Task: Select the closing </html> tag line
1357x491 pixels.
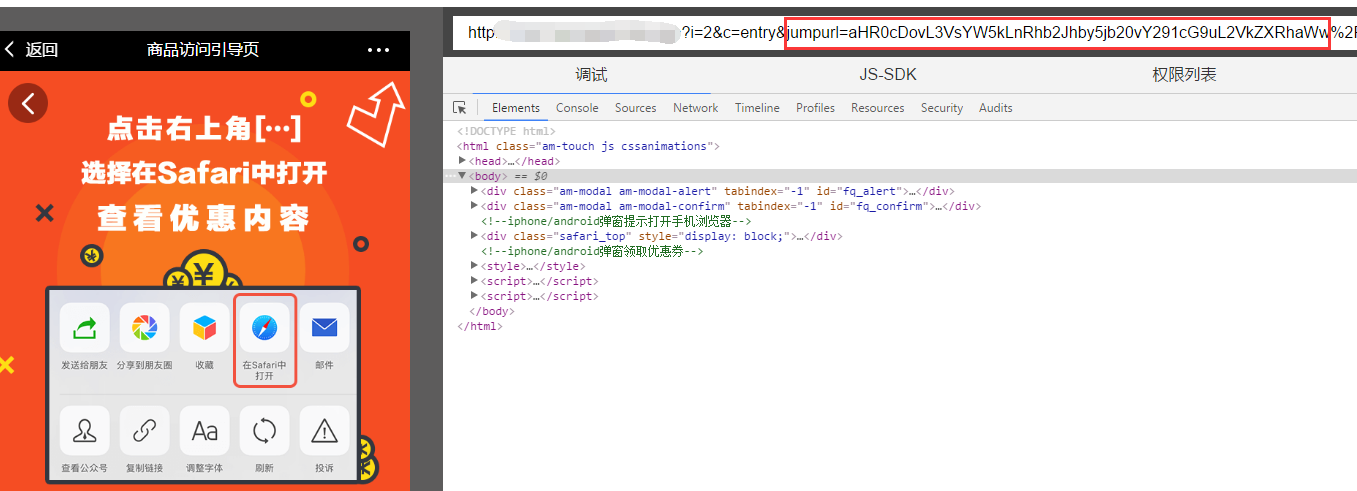Action: click(x=480, y=326)
